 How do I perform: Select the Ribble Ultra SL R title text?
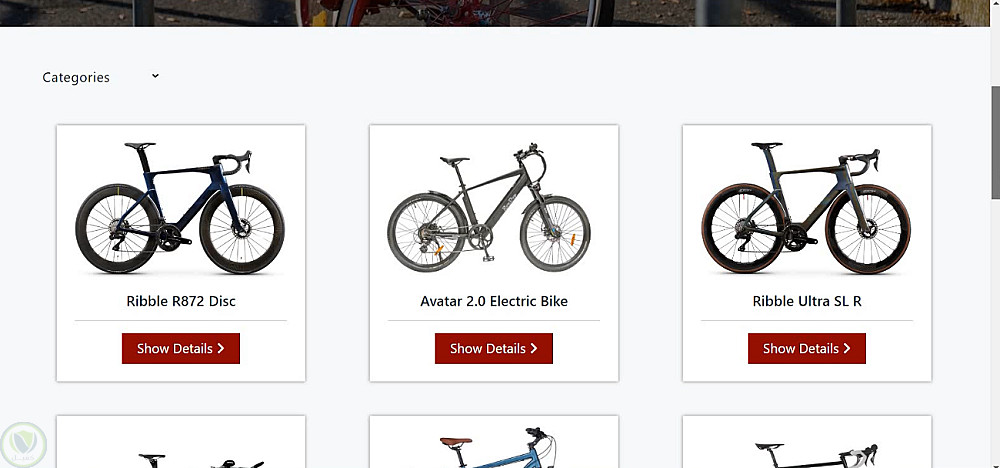(x=806, y=301)
